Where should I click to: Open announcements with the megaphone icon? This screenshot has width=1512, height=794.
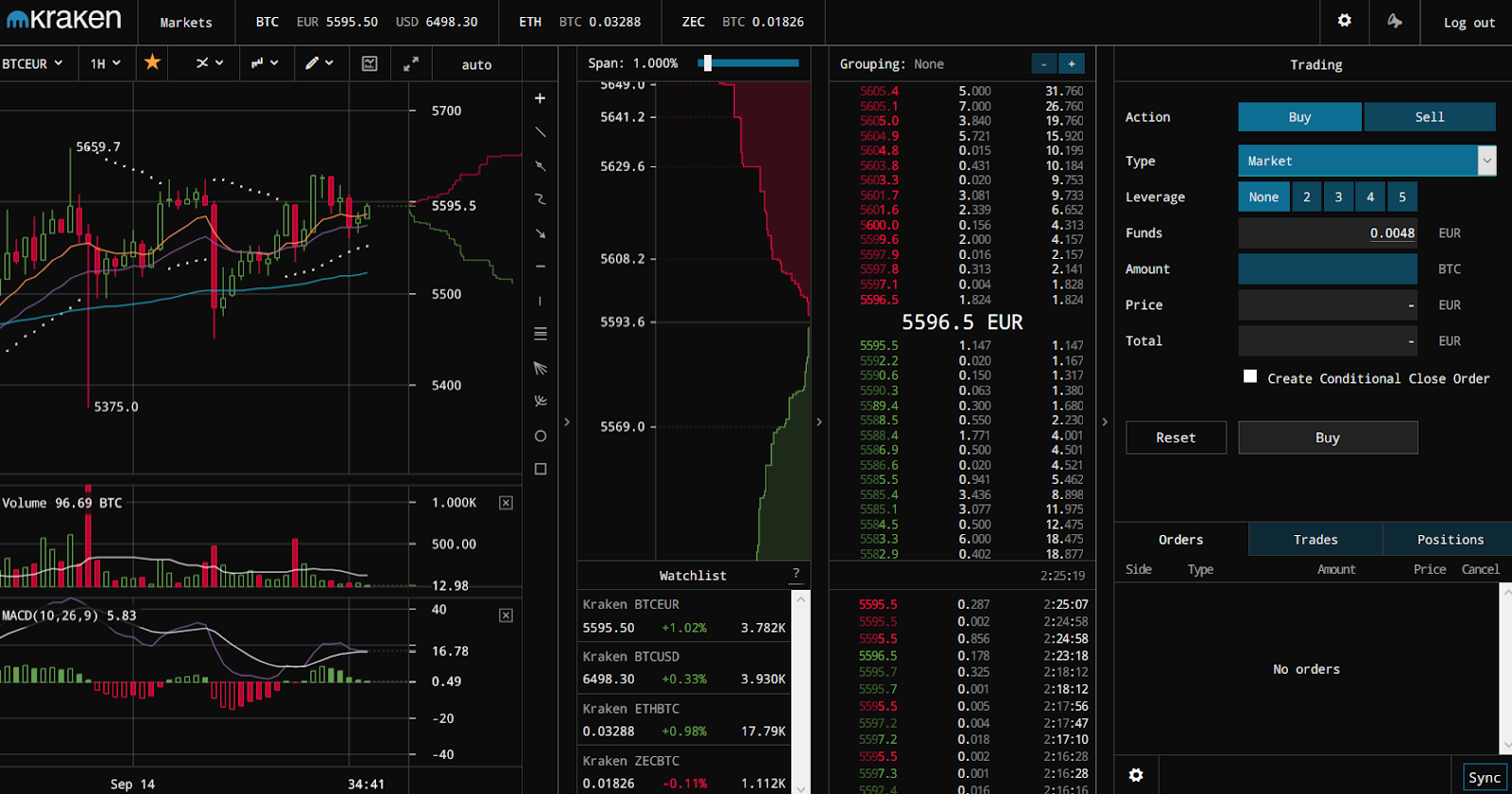tap(1395, 21)
